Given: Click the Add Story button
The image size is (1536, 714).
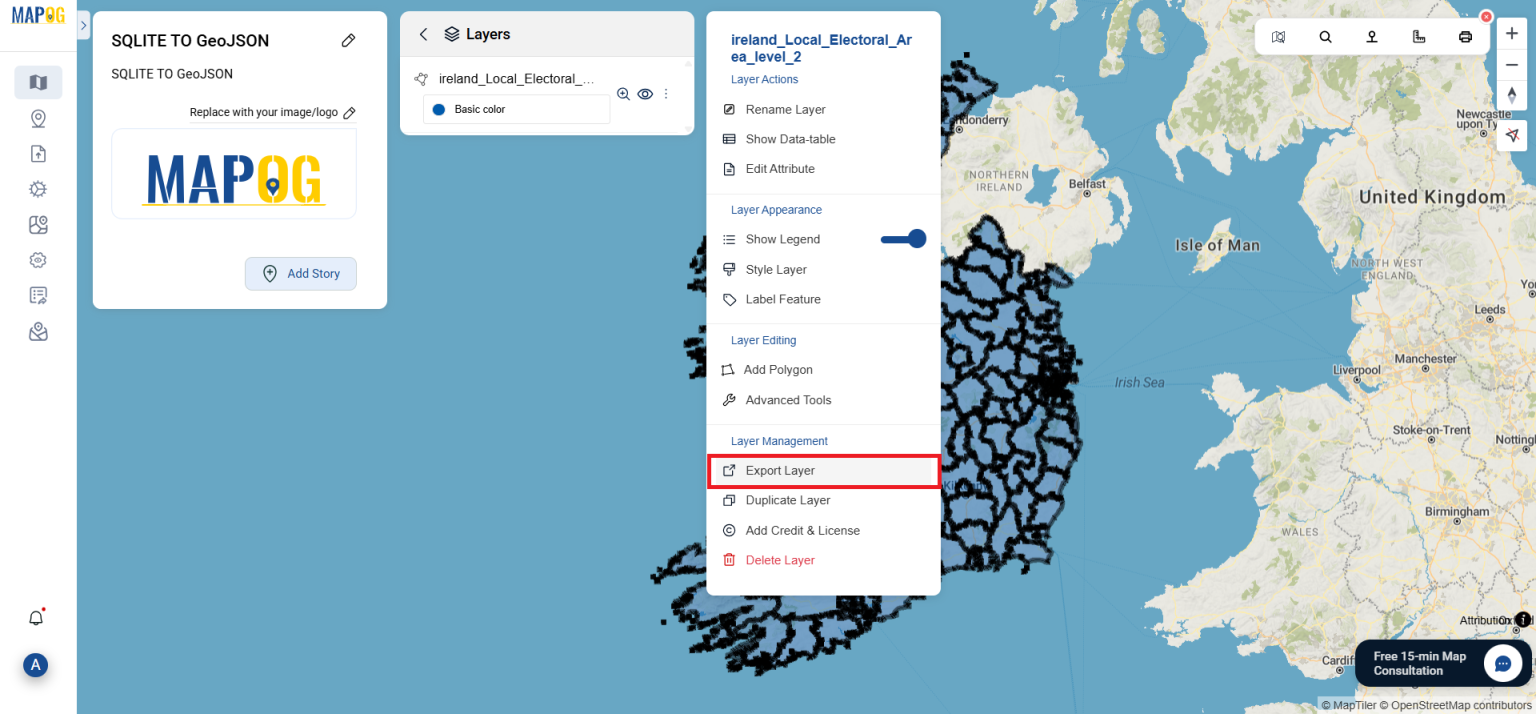Looking at the screenshot, I should 300,273.
